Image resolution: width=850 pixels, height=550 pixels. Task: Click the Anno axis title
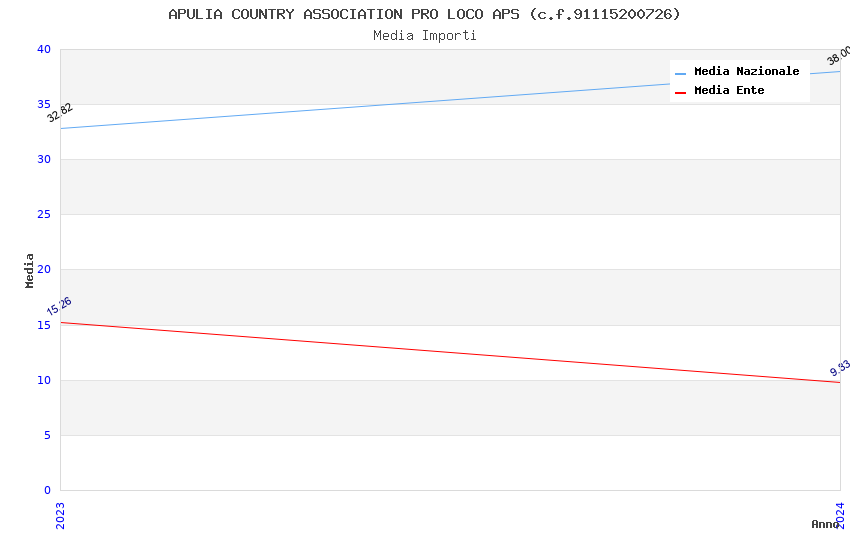coord(825,524)
